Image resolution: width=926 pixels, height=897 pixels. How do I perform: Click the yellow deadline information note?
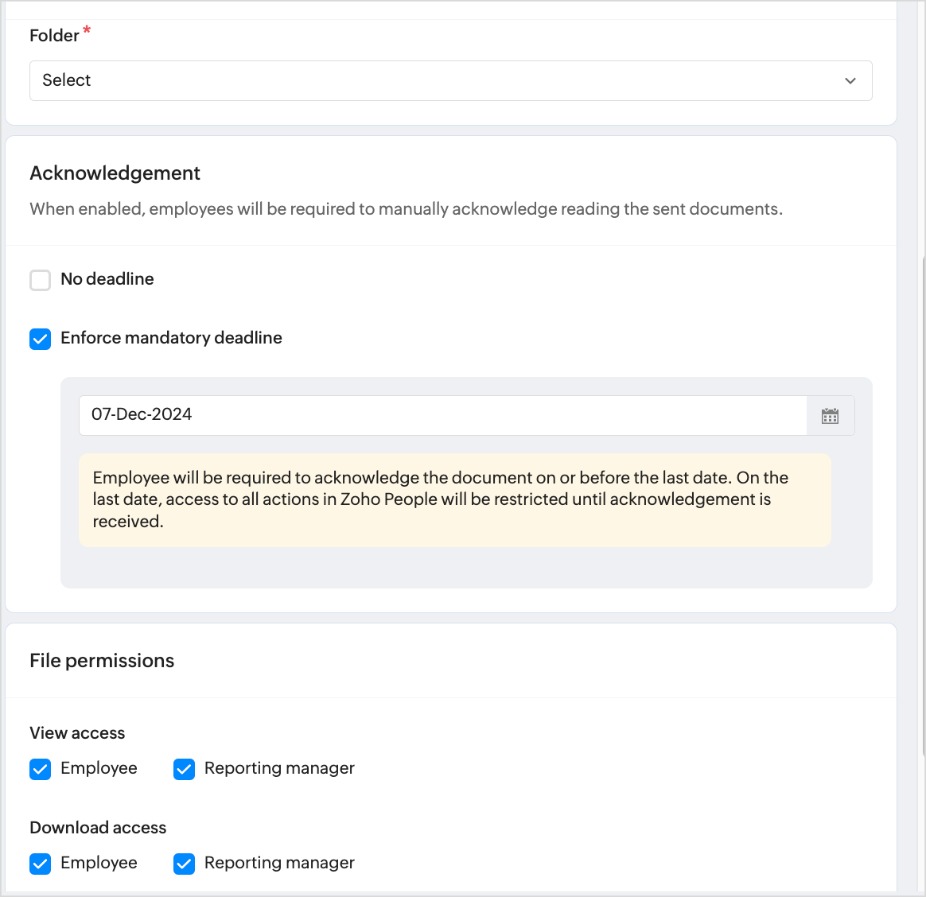(x=454, y=499)
